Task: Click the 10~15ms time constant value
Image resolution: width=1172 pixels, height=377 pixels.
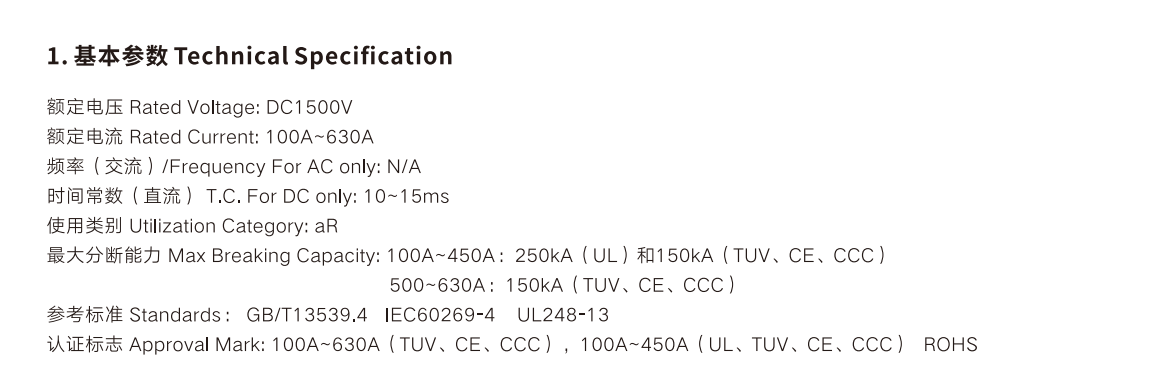Action: (x=406, y=197)
